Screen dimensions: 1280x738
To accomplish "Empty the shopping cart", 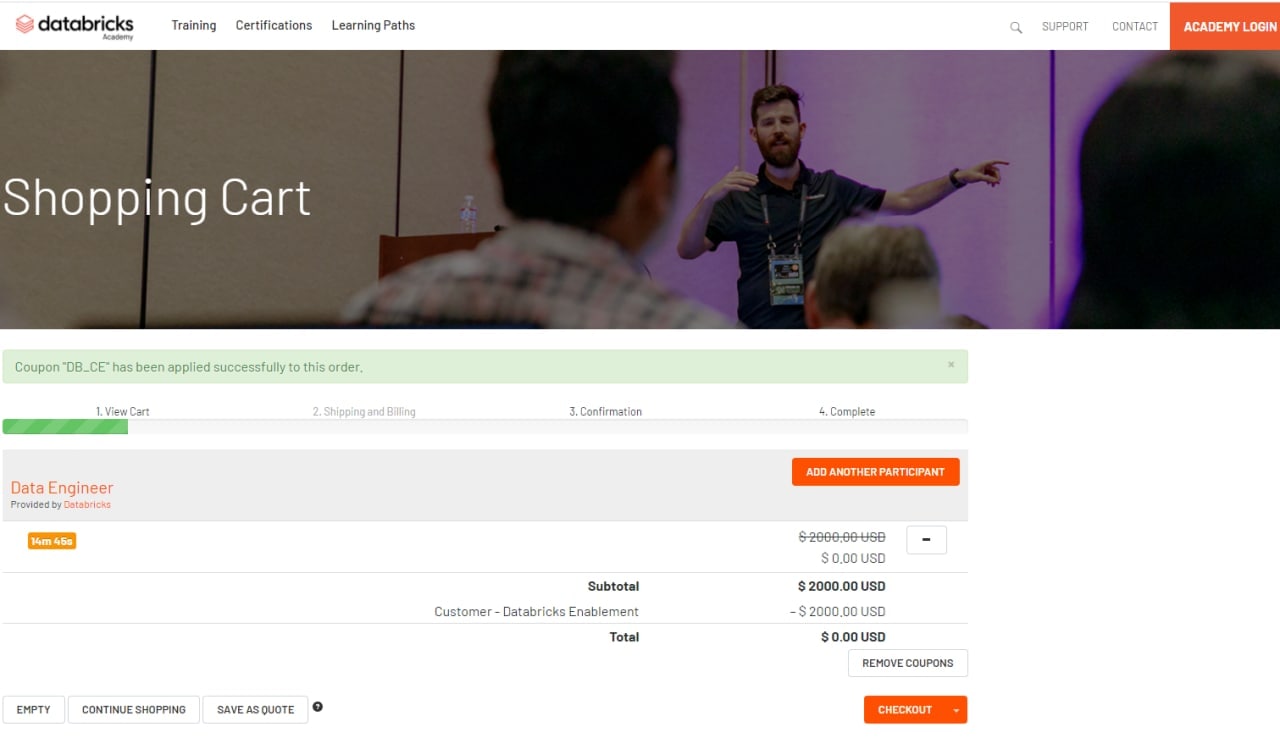I will coord(33,710).
